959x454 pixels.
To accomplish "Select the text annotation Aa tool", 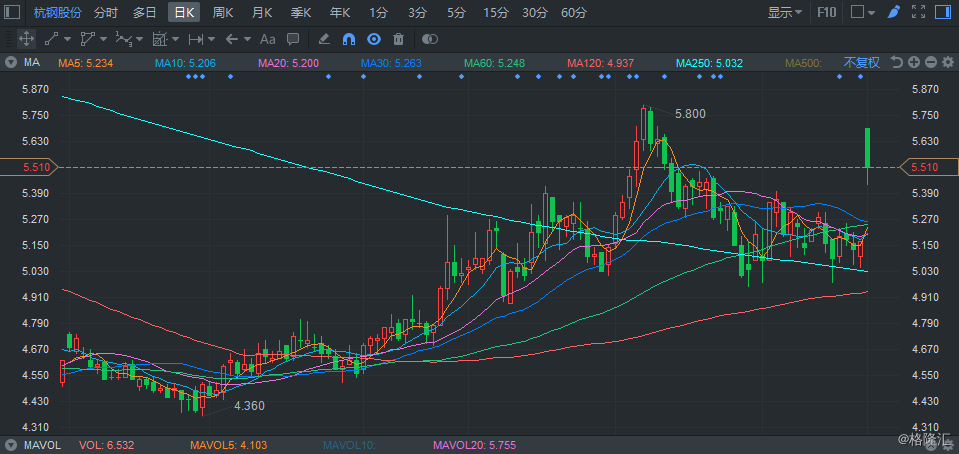I will point(267,39).
